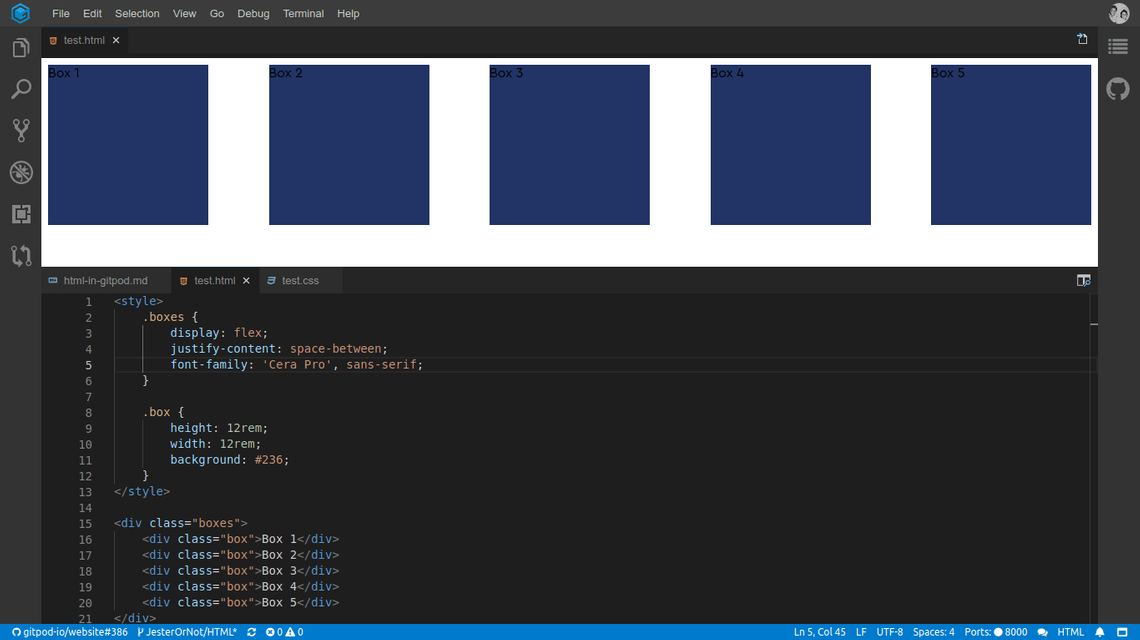Click Box 3 in the preview
Viewport: 1140px width, 640px height.
coord(569,145)
